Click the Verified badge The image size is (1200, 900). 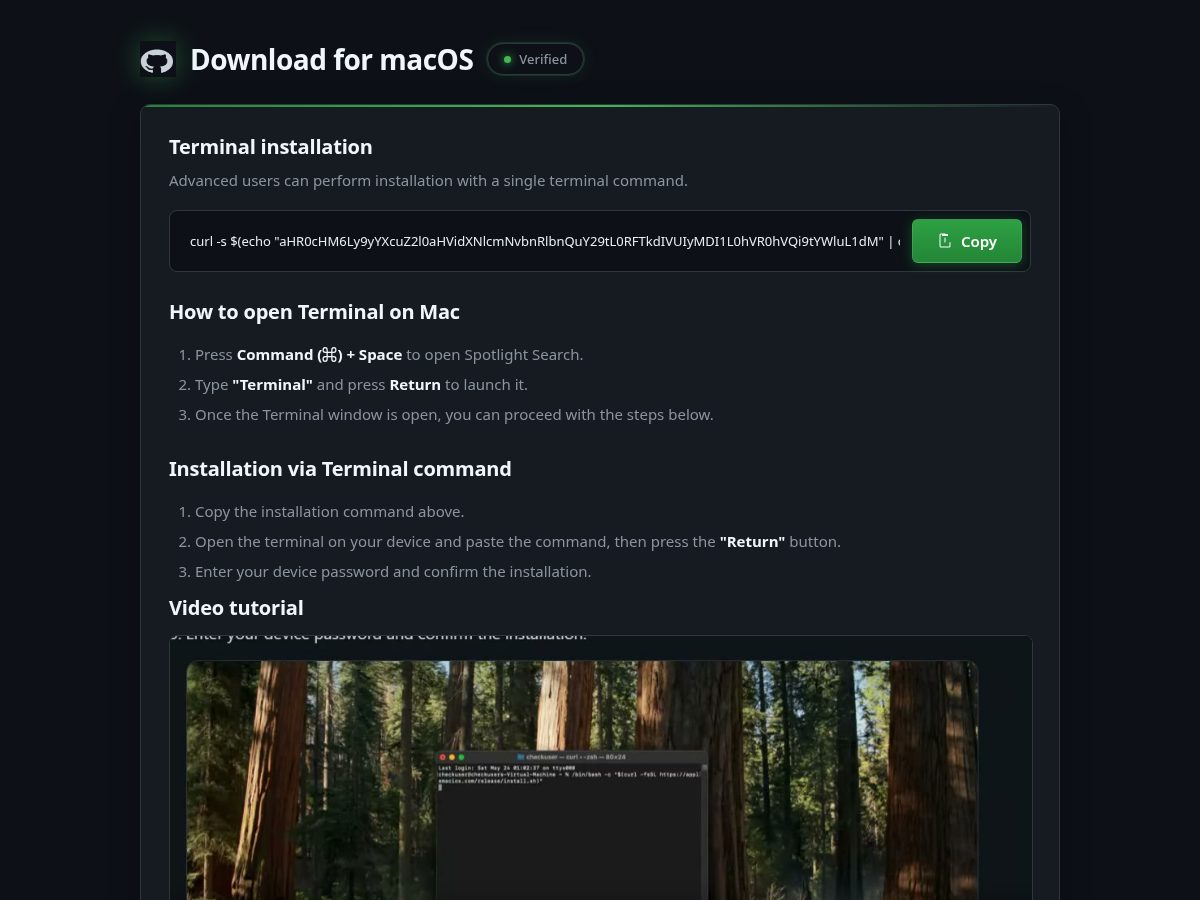[x=535, y=59]
